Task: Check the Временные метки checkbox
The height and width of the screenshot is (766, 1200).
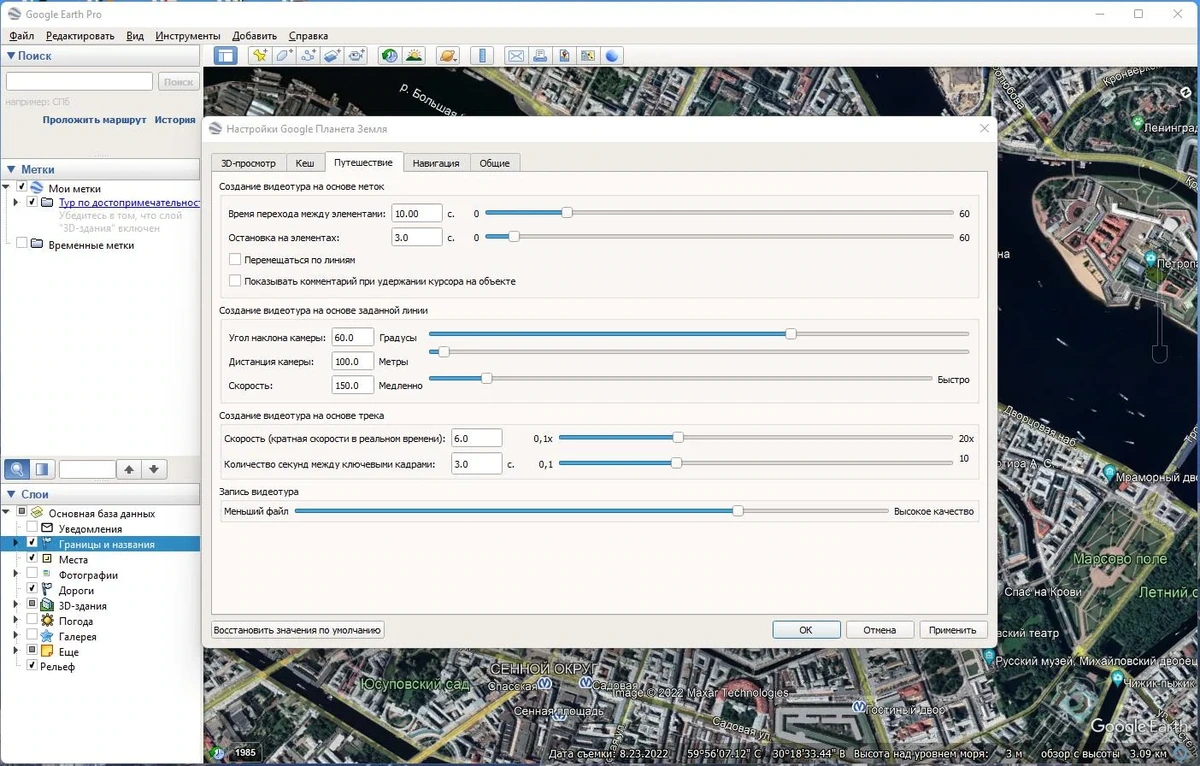Action: [22, 244]
